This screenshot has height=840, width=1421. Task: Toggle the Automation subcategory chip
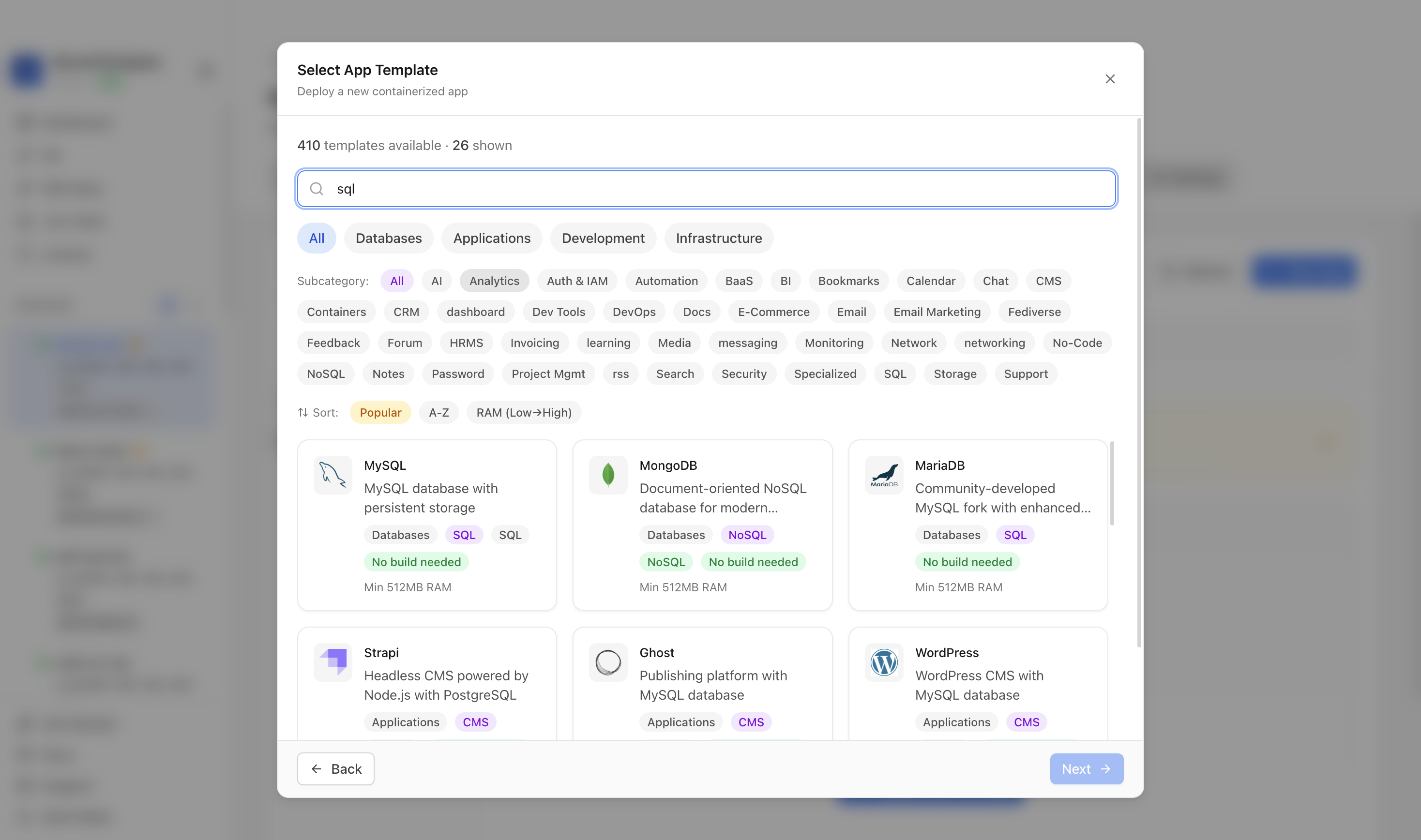point(666,281)
